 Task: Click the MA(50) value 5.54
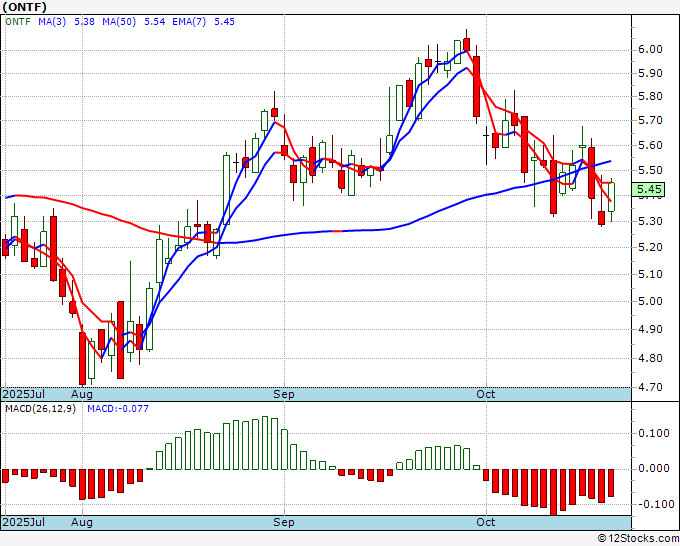click(x=154, y=22)
